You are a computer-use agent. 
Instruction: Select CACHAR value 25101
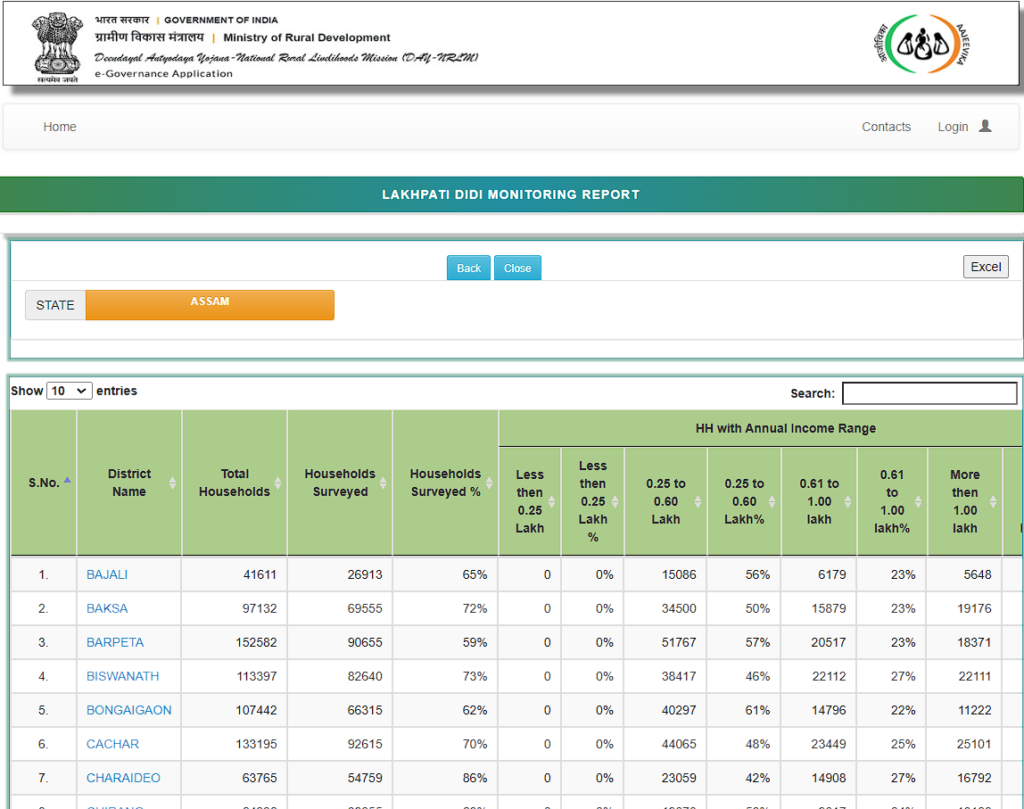pos(974,744)
